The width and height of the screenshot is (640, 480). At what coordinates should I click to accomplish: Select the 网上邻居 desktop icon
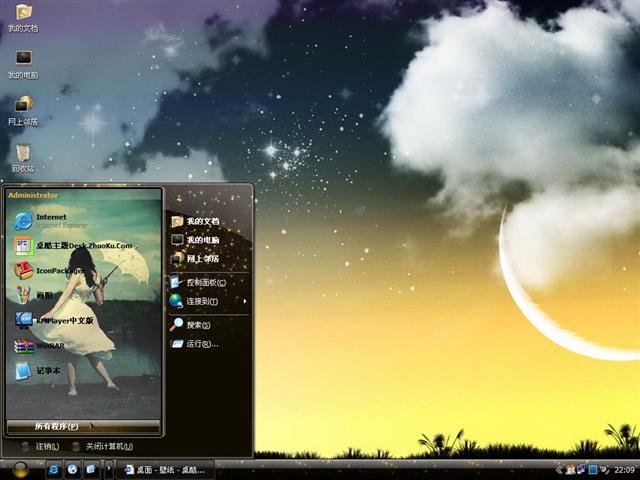[x=23, y=108]
